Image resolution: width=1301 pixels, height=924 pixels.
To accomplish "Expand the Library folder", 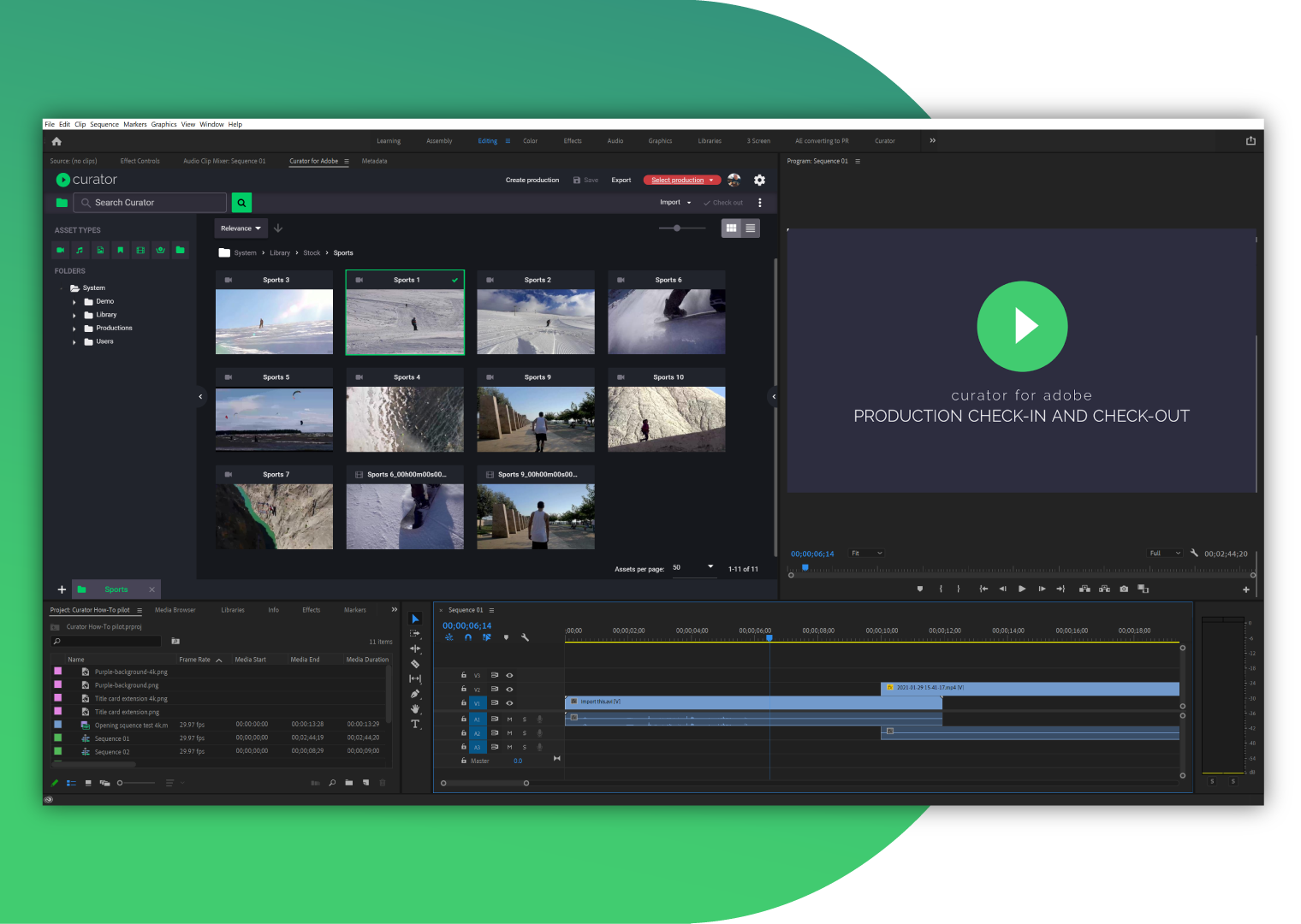I will coord(74,316).
